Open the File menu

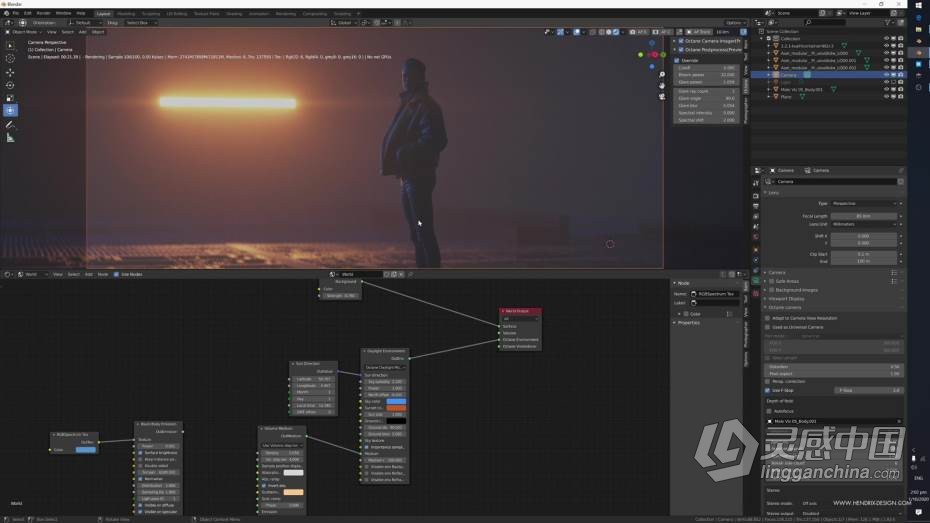pos(16,13)
